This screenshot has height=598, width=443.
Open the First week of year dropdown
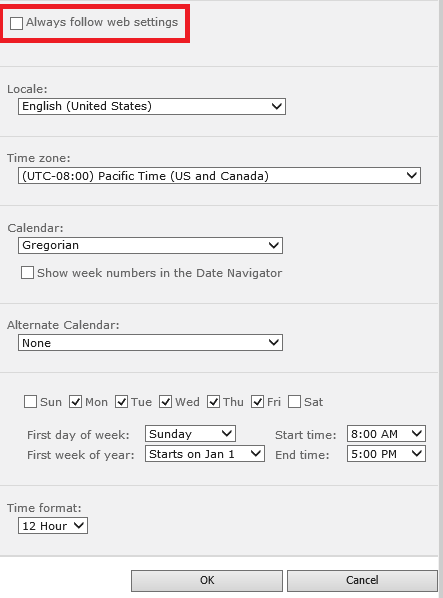pyautogui.click(x=205, y=454)
